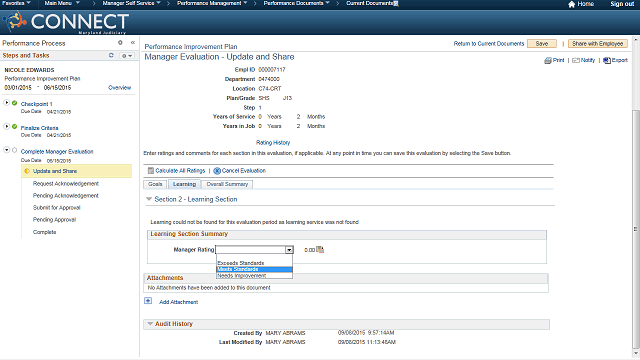Refresh the Steps and Tasks panel
Viewport: 640px width, 360px height.
click(111, 55)
